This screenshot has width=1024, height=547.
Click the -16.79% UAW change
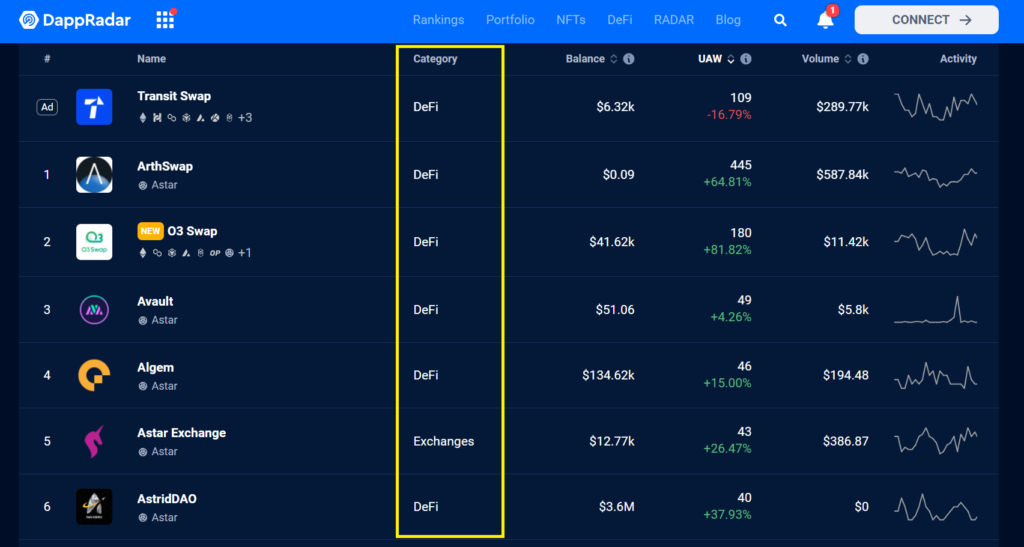[x=729, y=115]
